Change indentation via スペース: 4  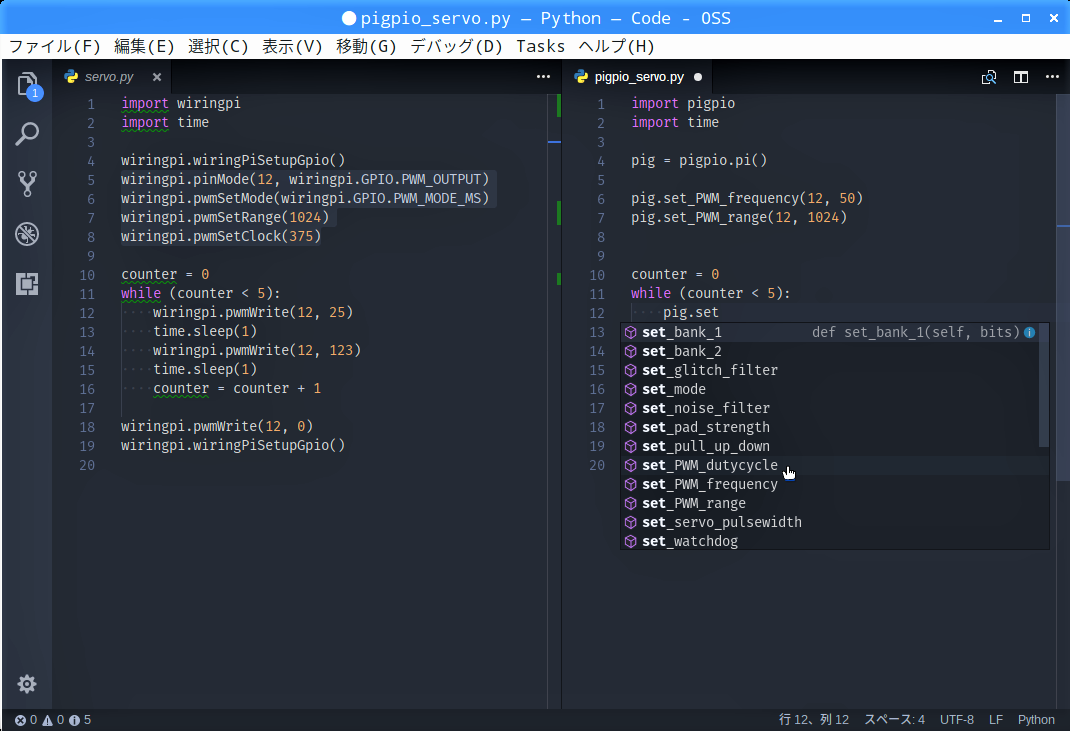[894, 720]
